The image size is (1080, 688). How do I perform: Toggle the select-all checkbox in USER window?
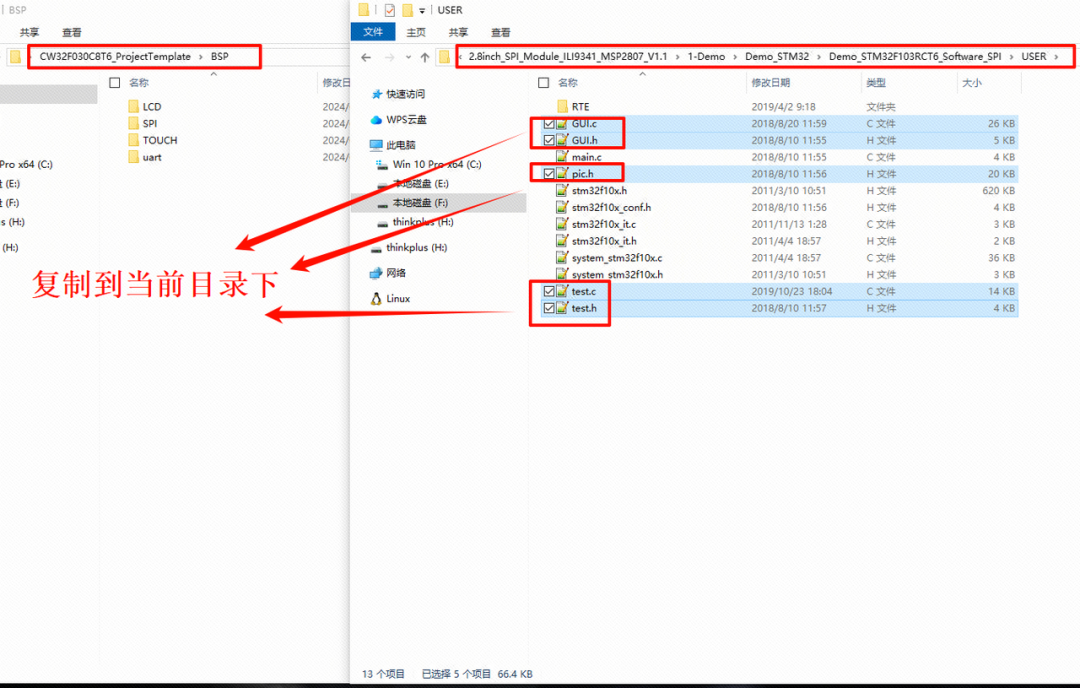(544, 83)
